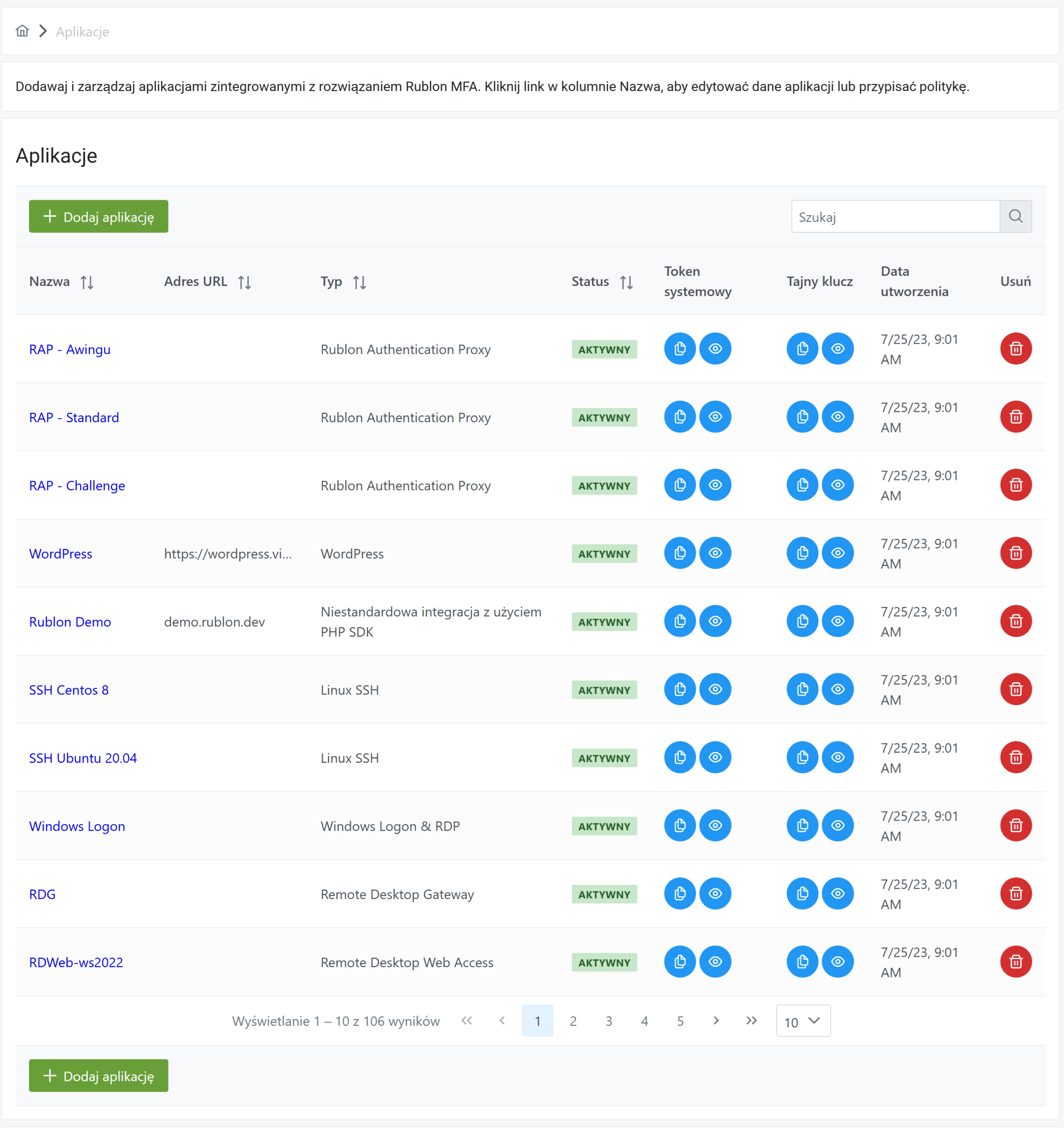Sort the table by Nazwa column

(x=87, y=282)
